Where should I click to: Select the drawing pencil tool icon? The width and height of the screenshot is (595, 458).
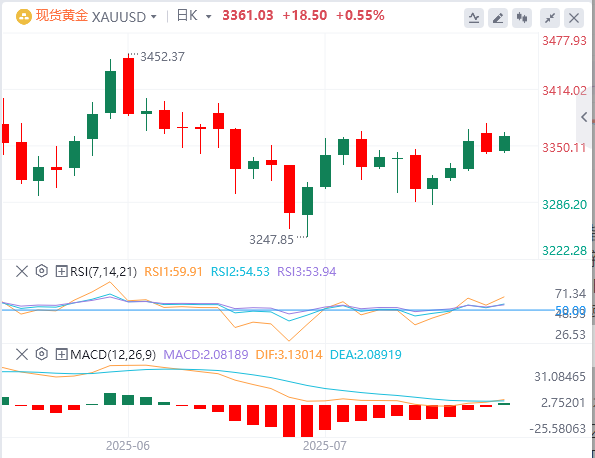click(x=498, y=18)
